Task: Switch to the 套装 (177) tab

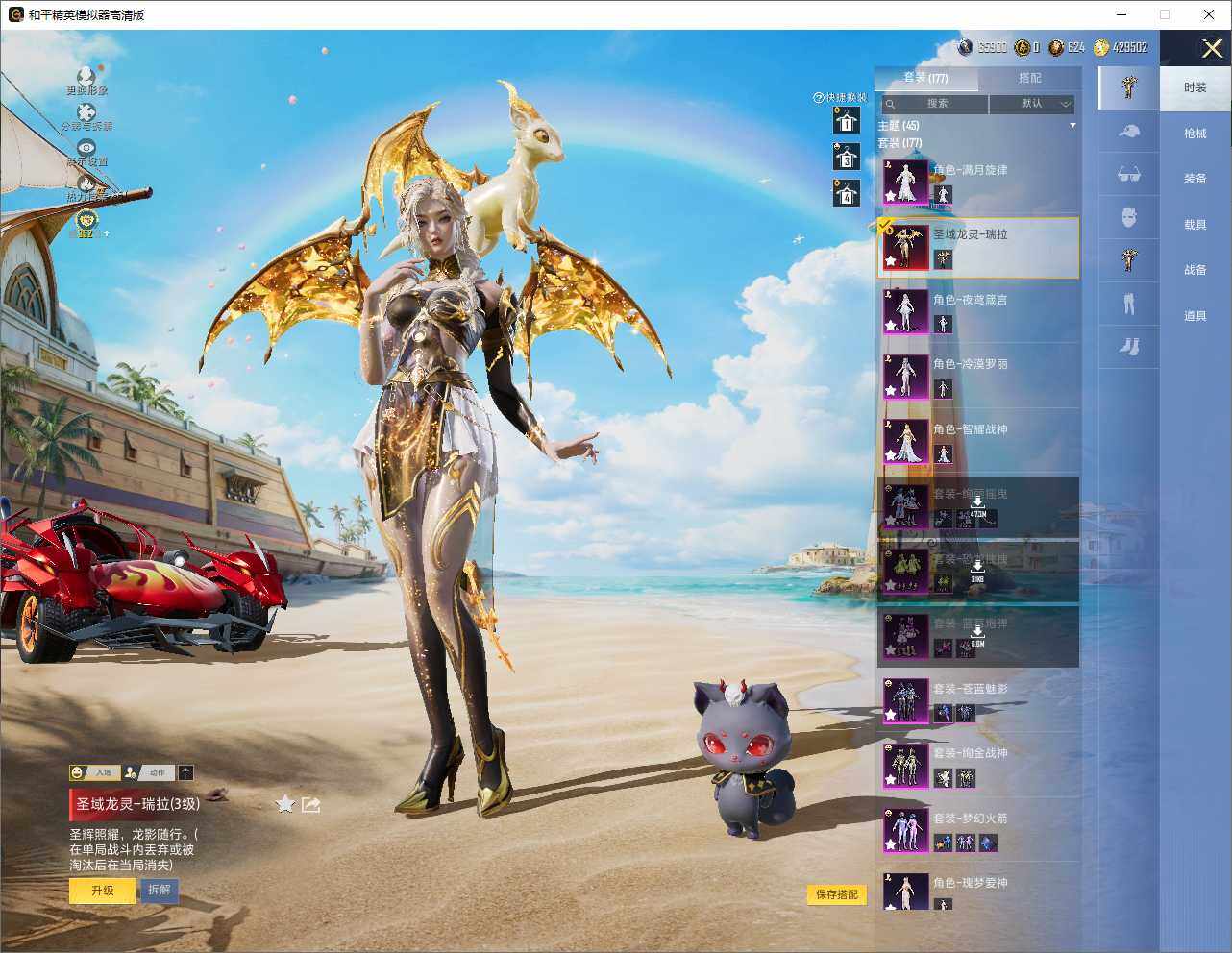Action: 925,78
